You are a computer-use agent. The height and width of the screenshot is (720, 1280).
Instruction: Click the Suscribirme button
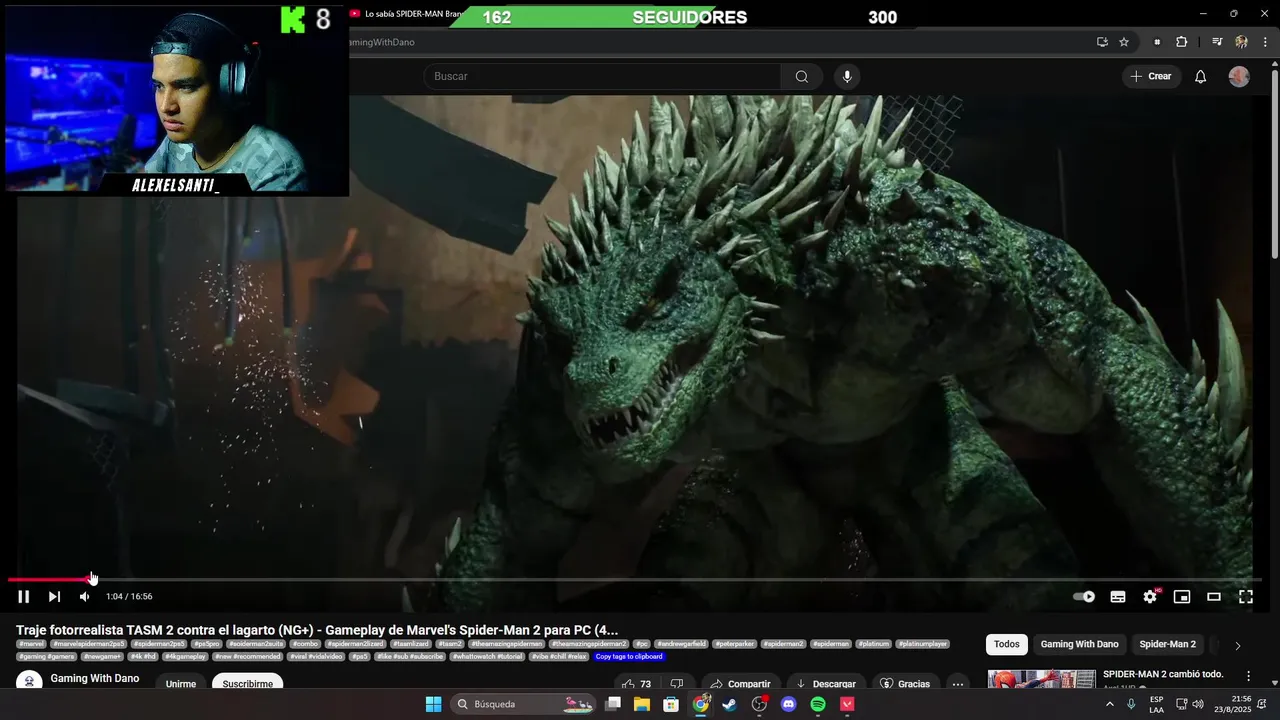click(x=248, y=683)
